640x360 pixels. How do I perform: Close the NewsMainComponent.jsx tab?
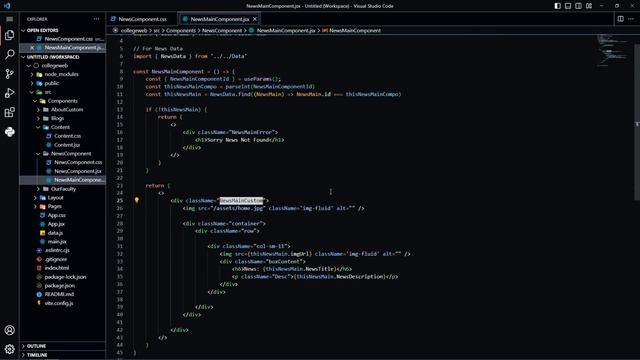point(255,19)
